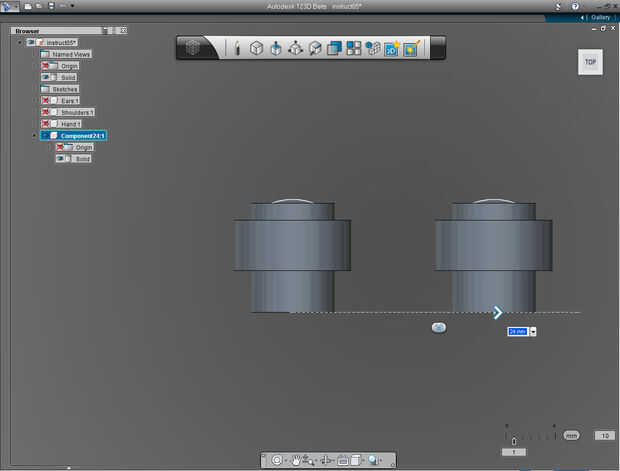Click the Save icon in title bar
The width and height of the screenshot is (620, 471).
(x=51, y=6)
